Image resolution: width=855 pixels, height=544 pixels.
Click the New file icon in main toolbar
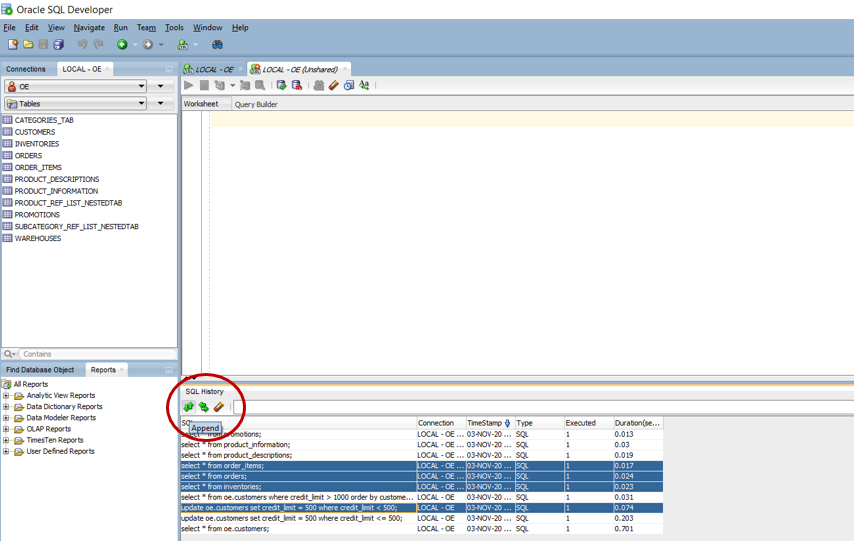click(x=13, y=45)
